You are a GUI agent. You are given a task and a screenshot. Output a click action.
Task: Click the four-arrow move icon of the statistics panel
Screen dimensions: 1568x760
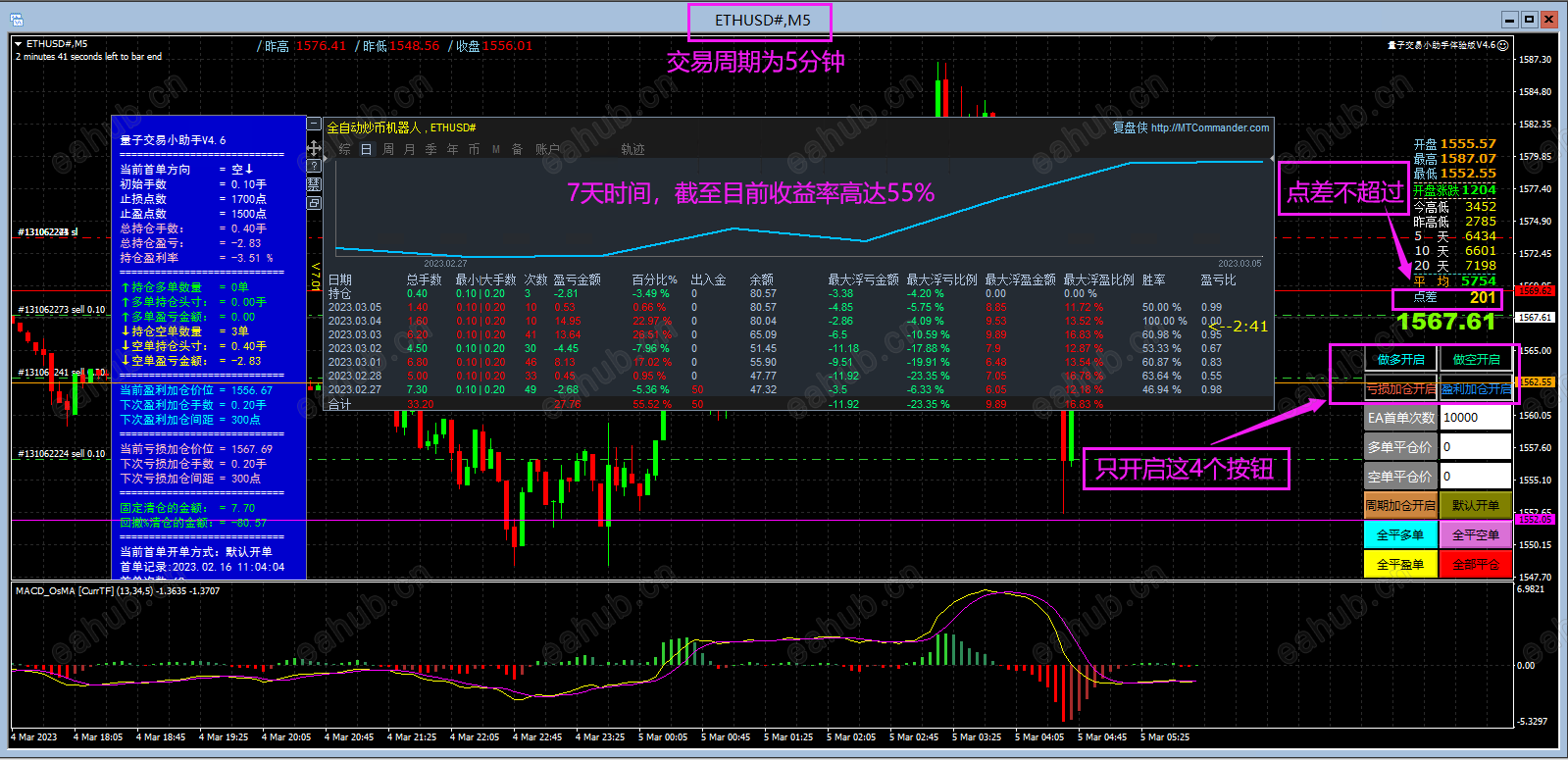(x=314, y=148)
